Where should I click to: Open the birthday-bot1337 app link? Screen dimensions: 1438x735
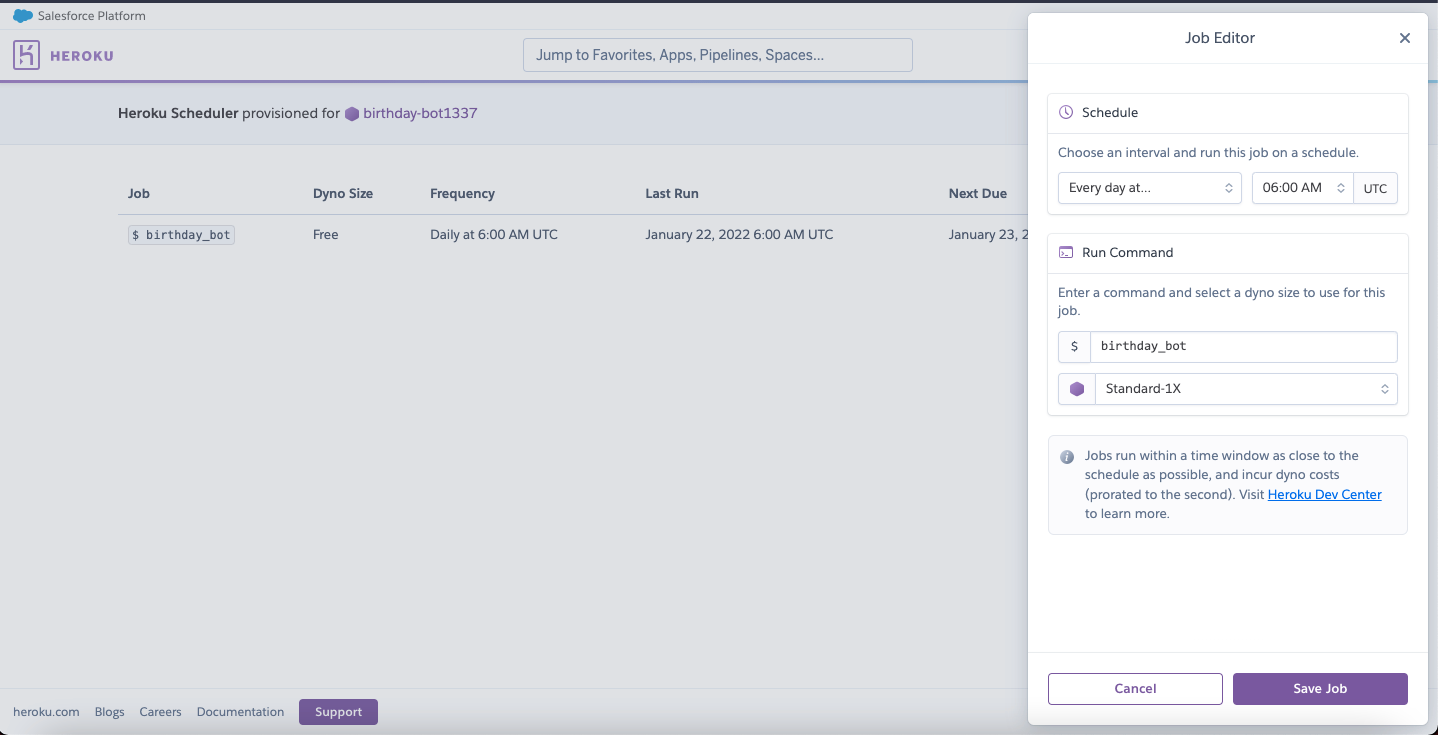[x=420, y=113]
